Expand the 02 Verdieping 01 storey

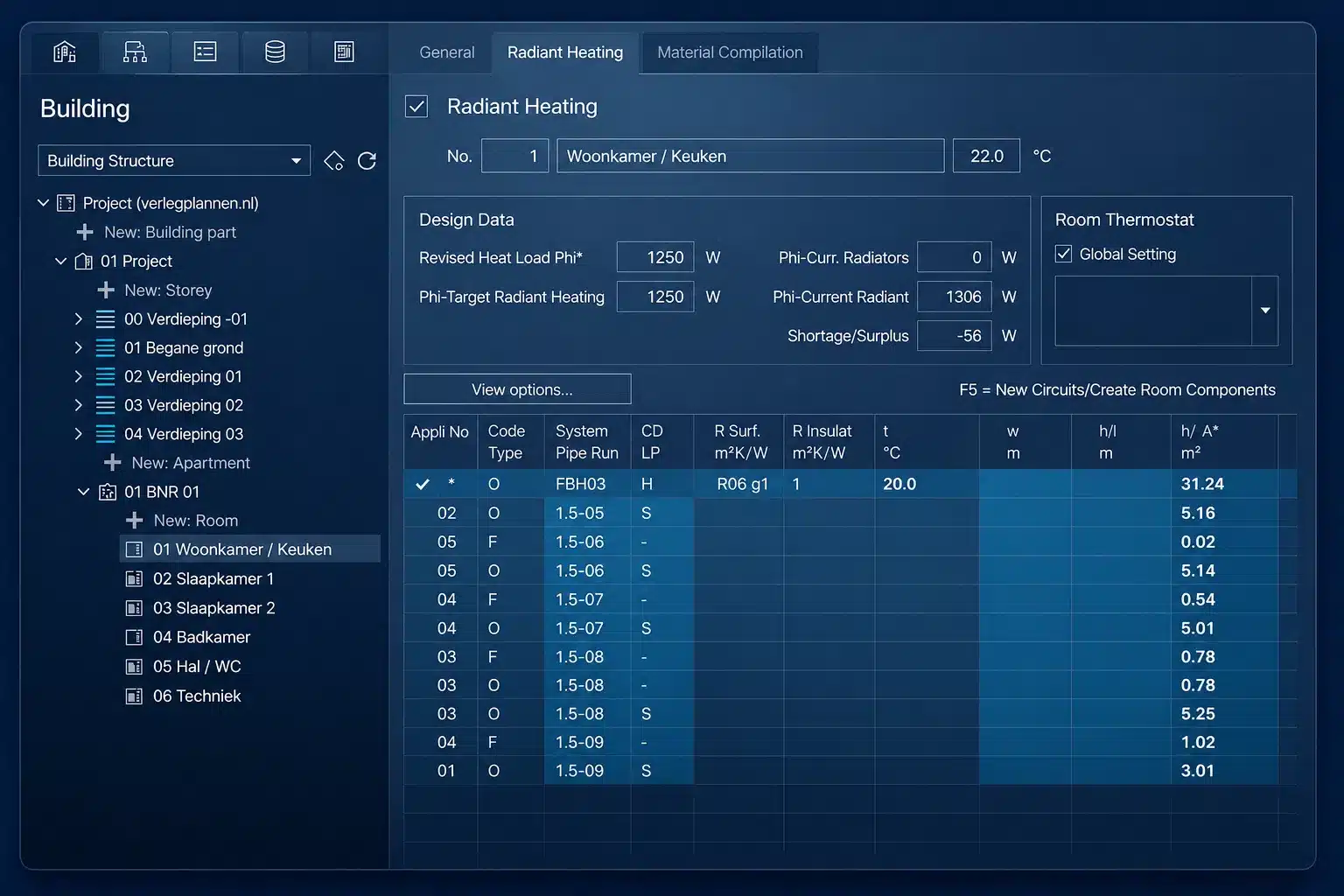78,376
